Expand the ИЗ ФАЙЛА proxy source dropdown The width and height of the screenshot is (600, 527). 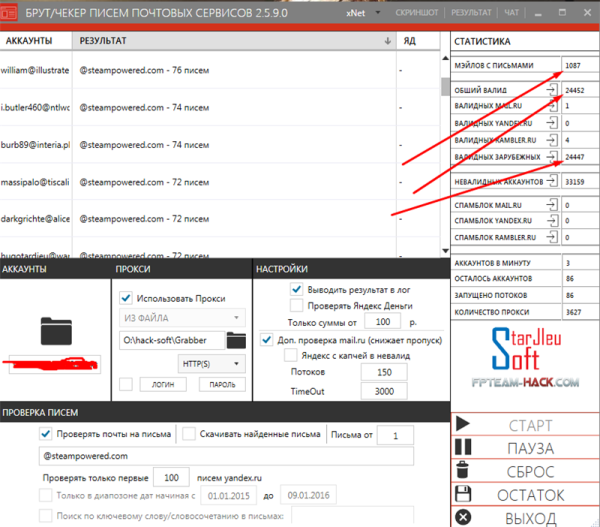[236, 318]
